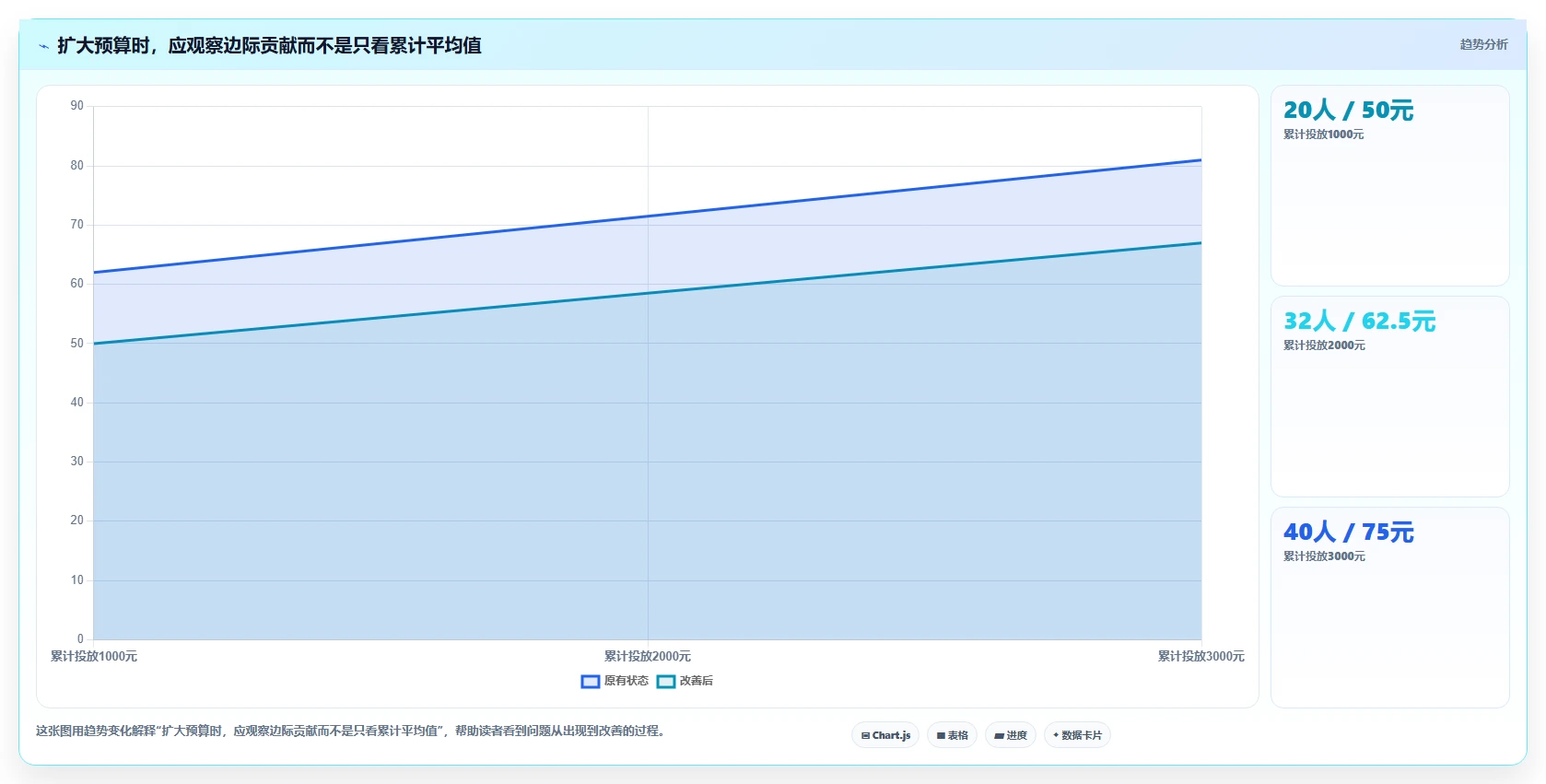Click the blue 原有状态 legend color box
The height and width of the screenshot is (784, 1546).
click(x=591, y=682)
